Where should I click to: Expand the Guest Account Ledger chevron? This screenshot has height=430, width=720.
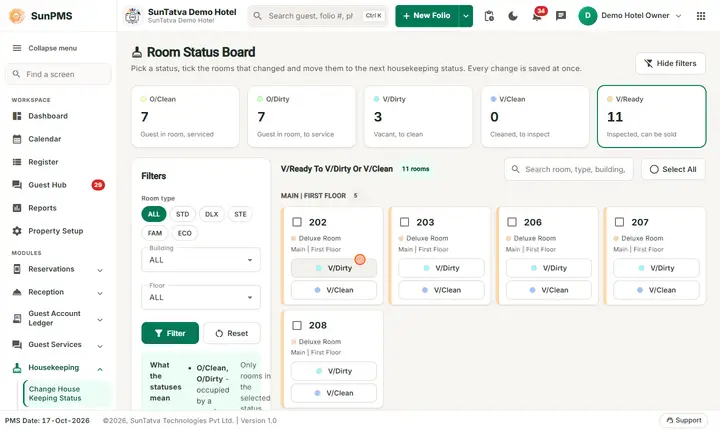point(100,320)
